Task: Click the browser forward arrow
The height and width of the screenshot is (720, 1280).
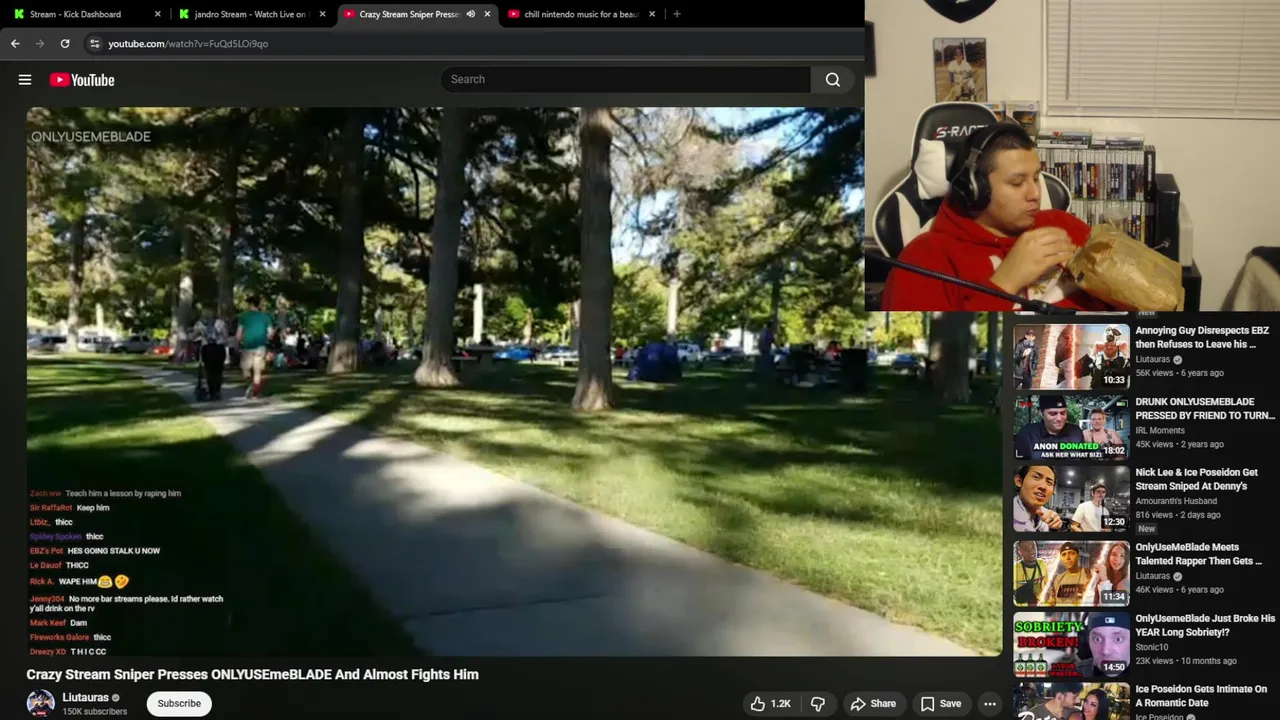Action: click(x=40, y=43)
